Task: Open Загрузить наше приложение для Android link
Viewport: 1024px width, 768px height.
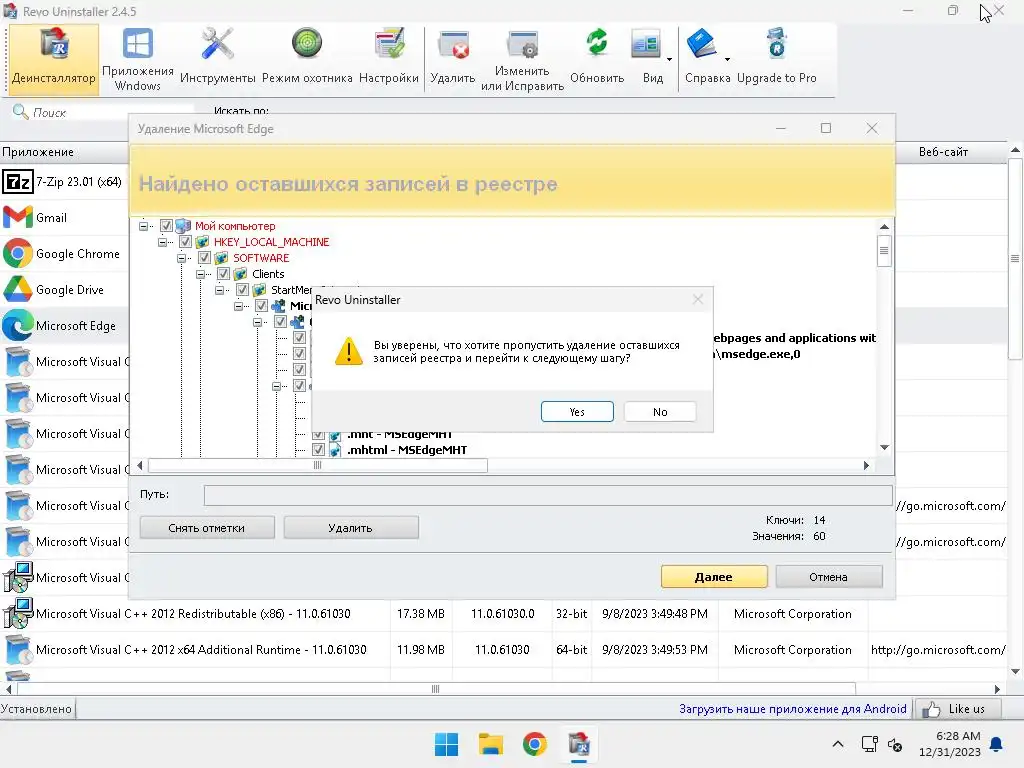Action: pyautogui.click(x=793, y=709)
